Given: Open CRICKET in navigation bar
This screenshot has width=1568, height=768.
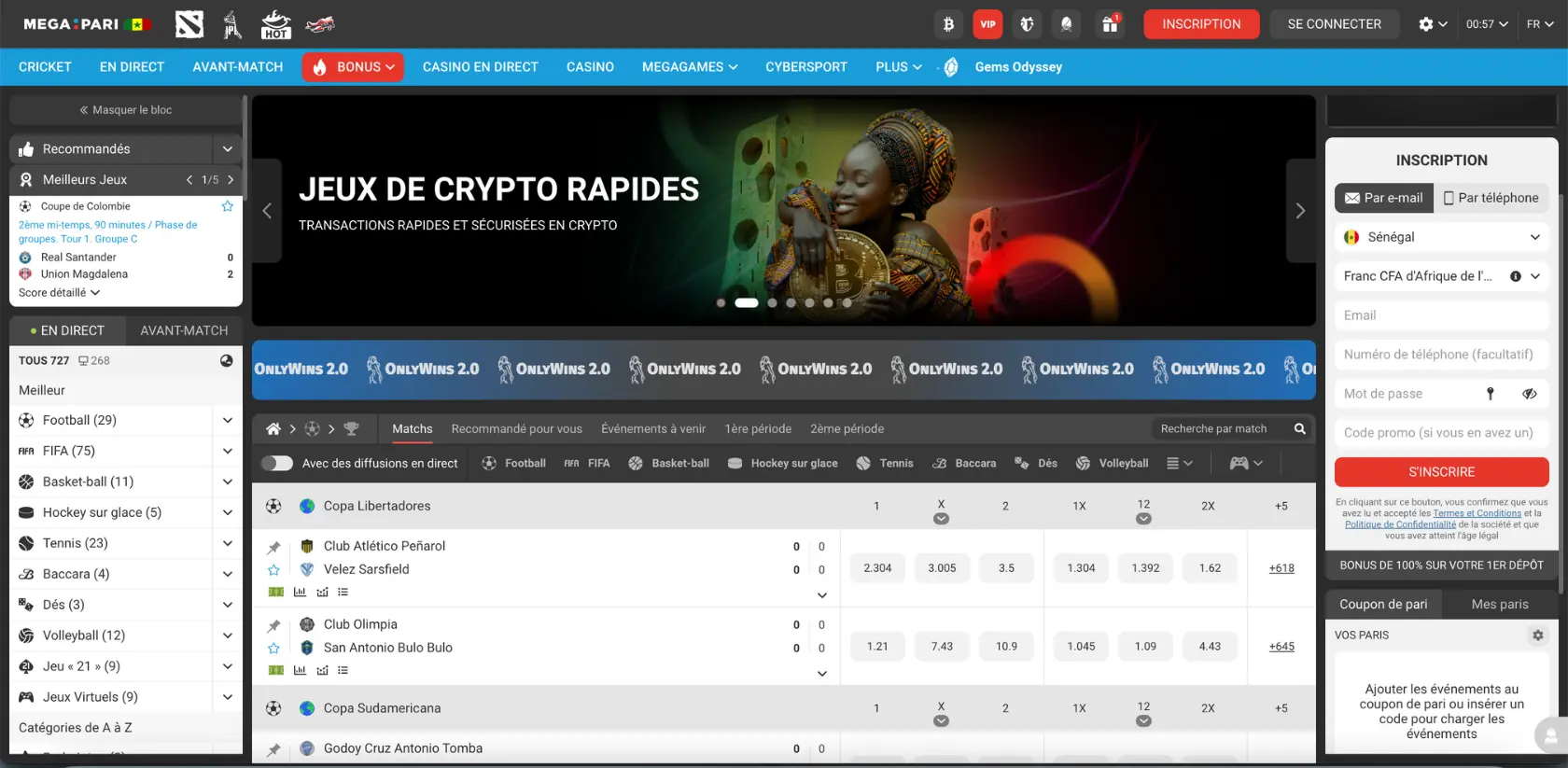Looking at the screenshot, I should pos(45,67).
